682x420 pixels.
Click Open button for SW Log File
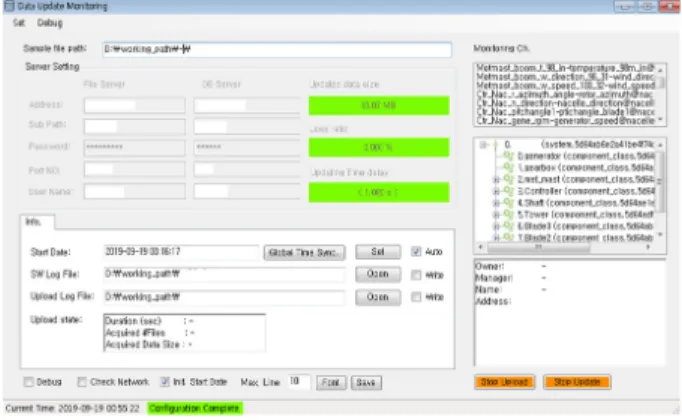click(x=378, y=274)
